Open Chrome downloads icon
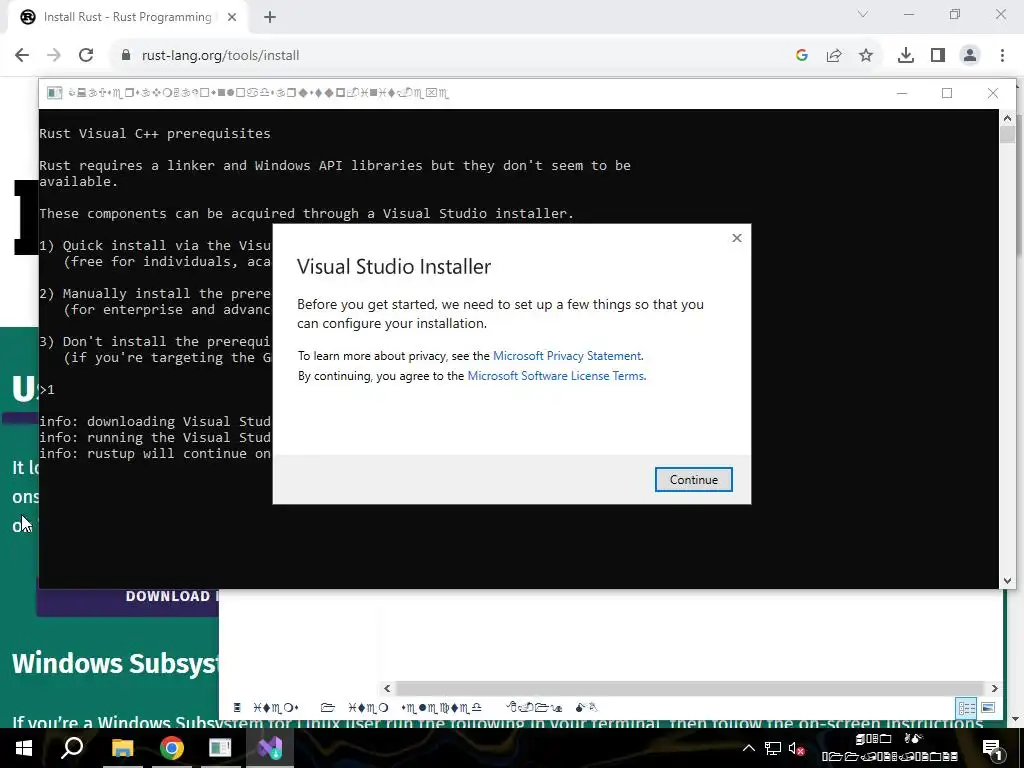This screenshot has width=1024, height=768. pos(906,56)
